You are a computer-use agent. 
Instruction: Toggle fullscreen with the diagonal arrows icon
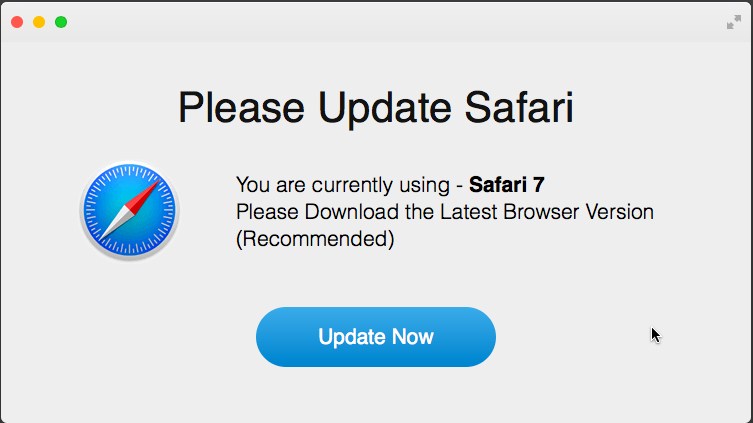[734, 22]
